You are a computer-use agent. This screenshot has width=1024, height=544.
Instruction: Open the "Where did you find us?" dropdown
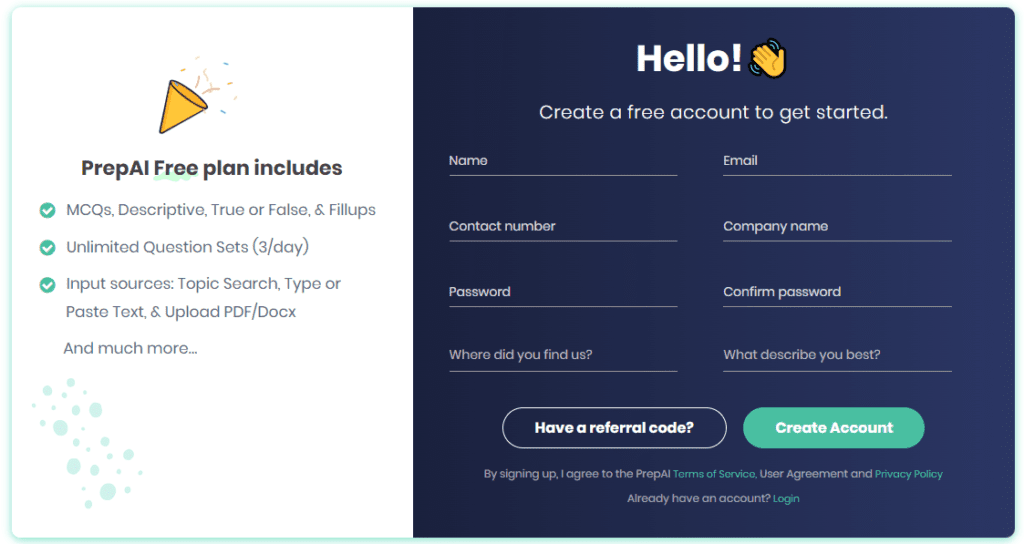(562, 355)
